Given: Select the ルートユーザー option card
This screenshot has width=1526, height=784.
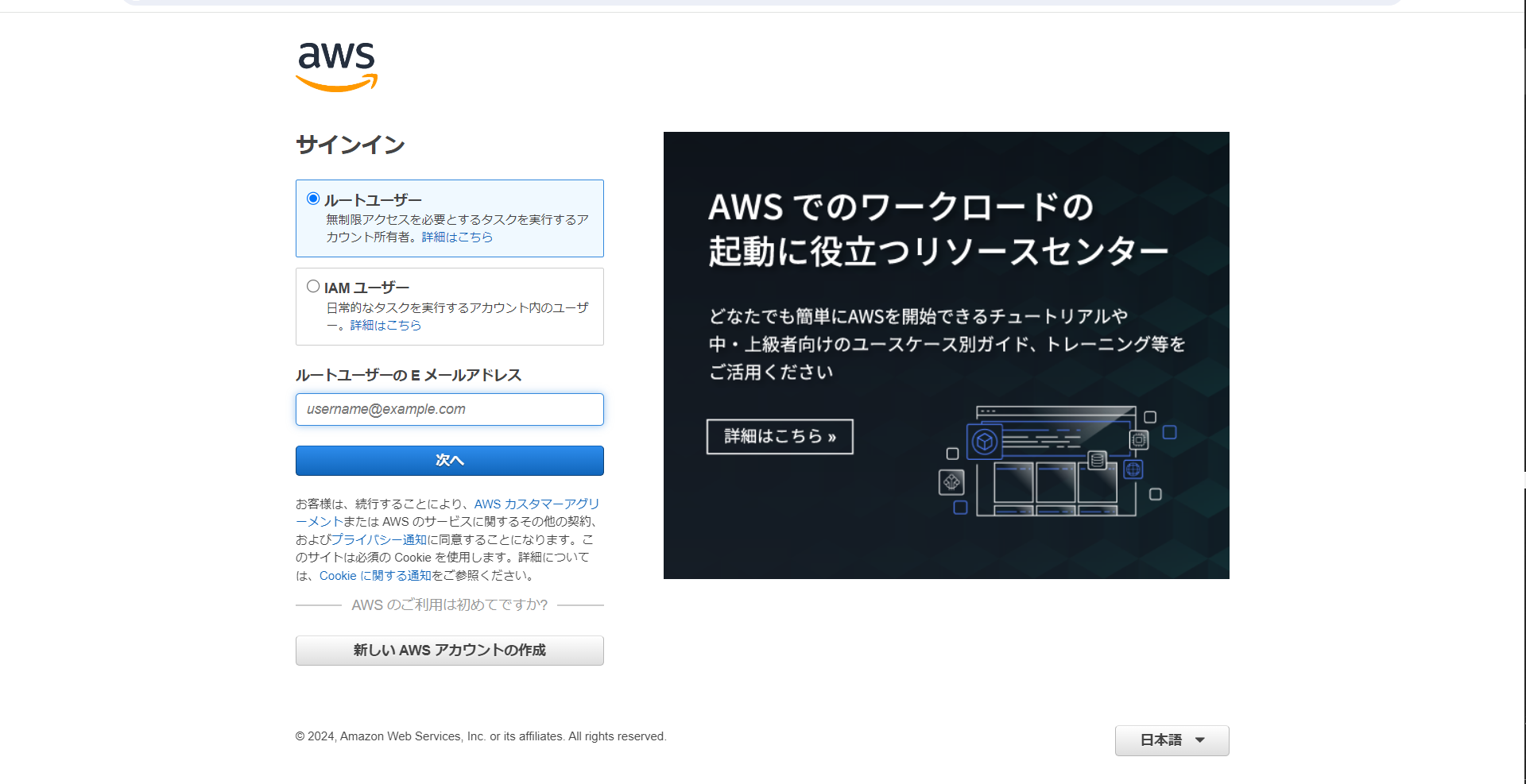Looking at the screenshot, I should pyautogui.click(x=449, y=218).
